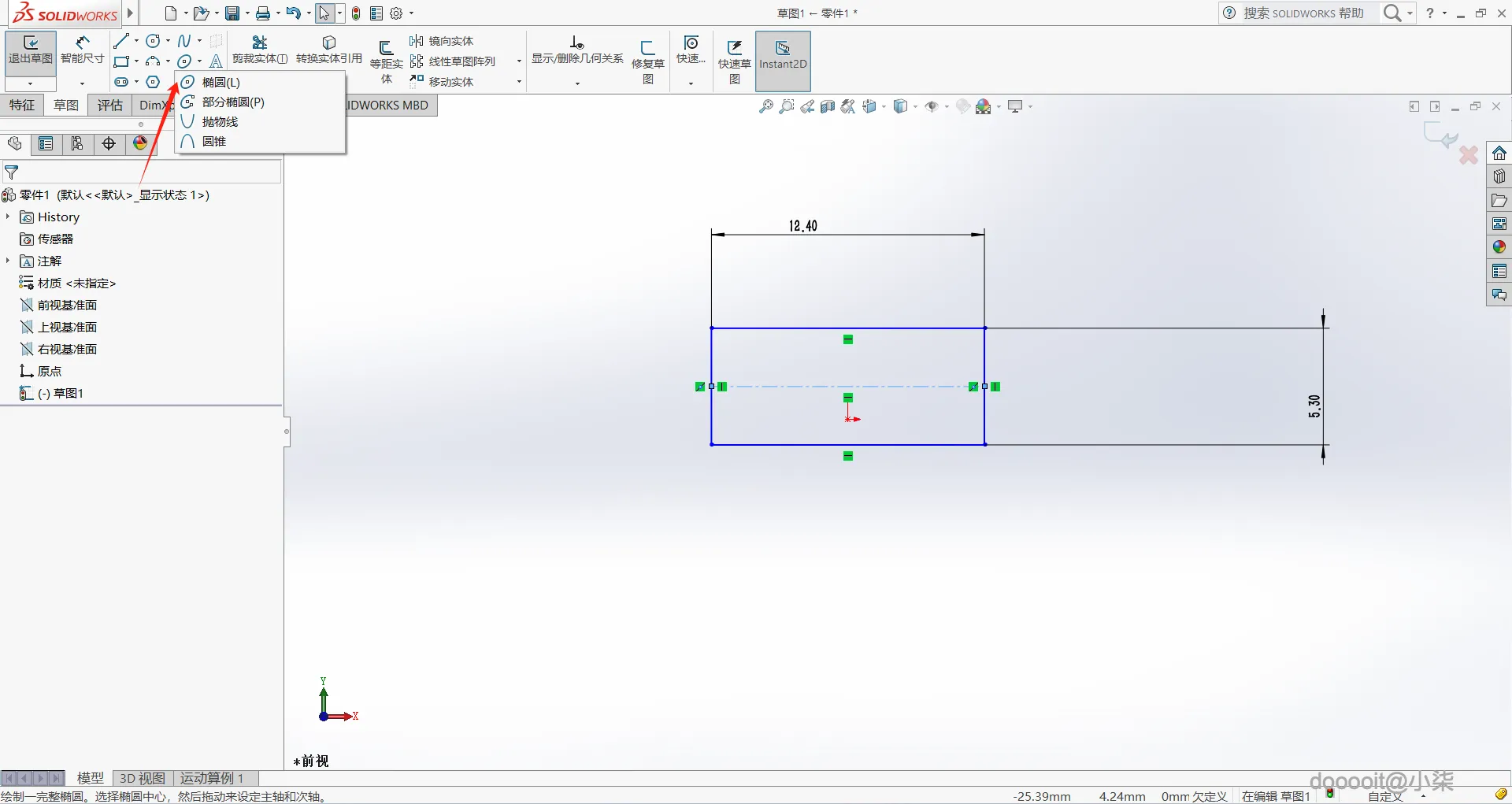
Task: Open the Circle tool dropdown arrow
Action: pos(168,41)
